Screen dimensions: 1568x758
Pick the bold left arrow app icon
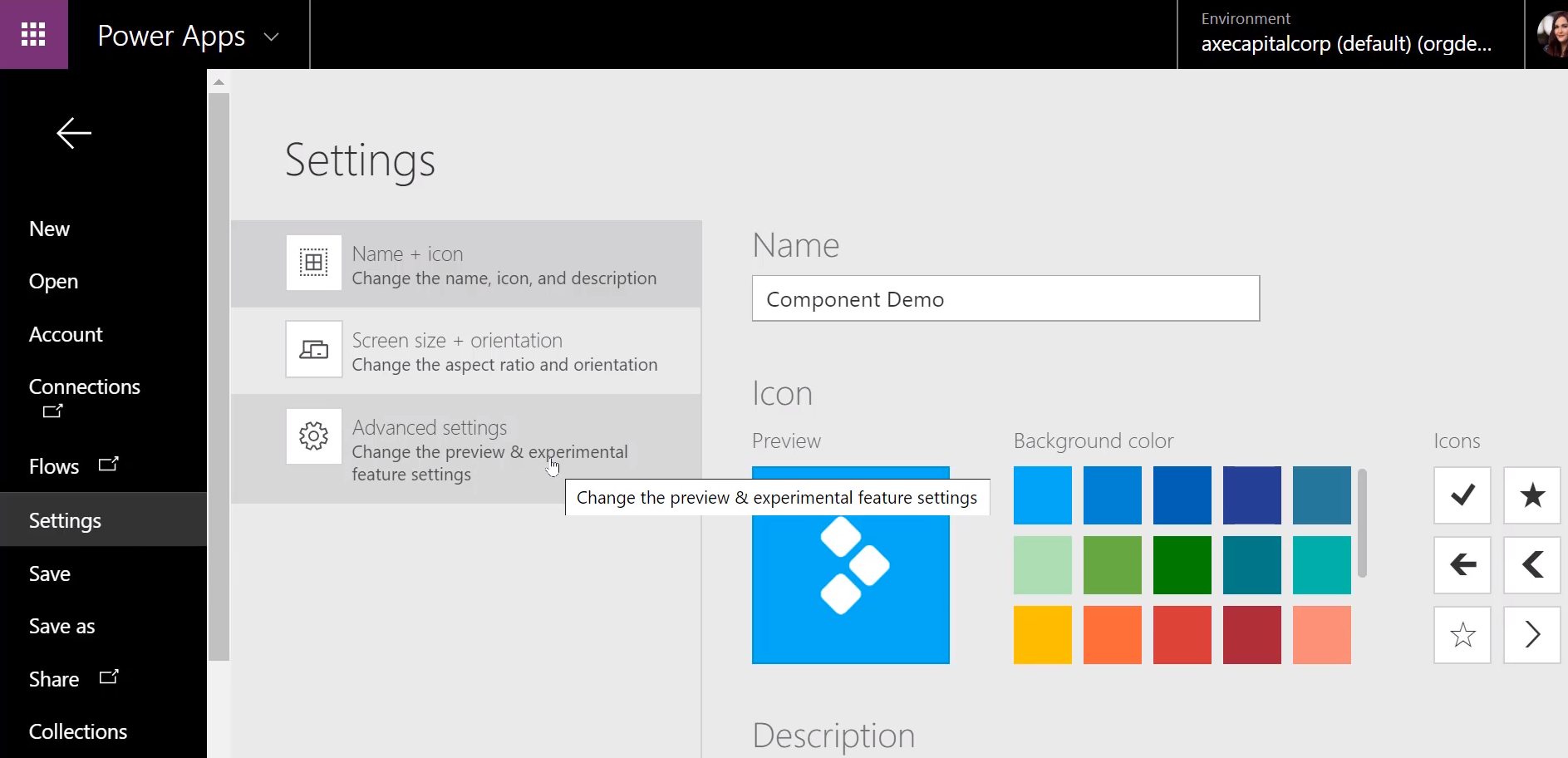(x=1462, y=565)
